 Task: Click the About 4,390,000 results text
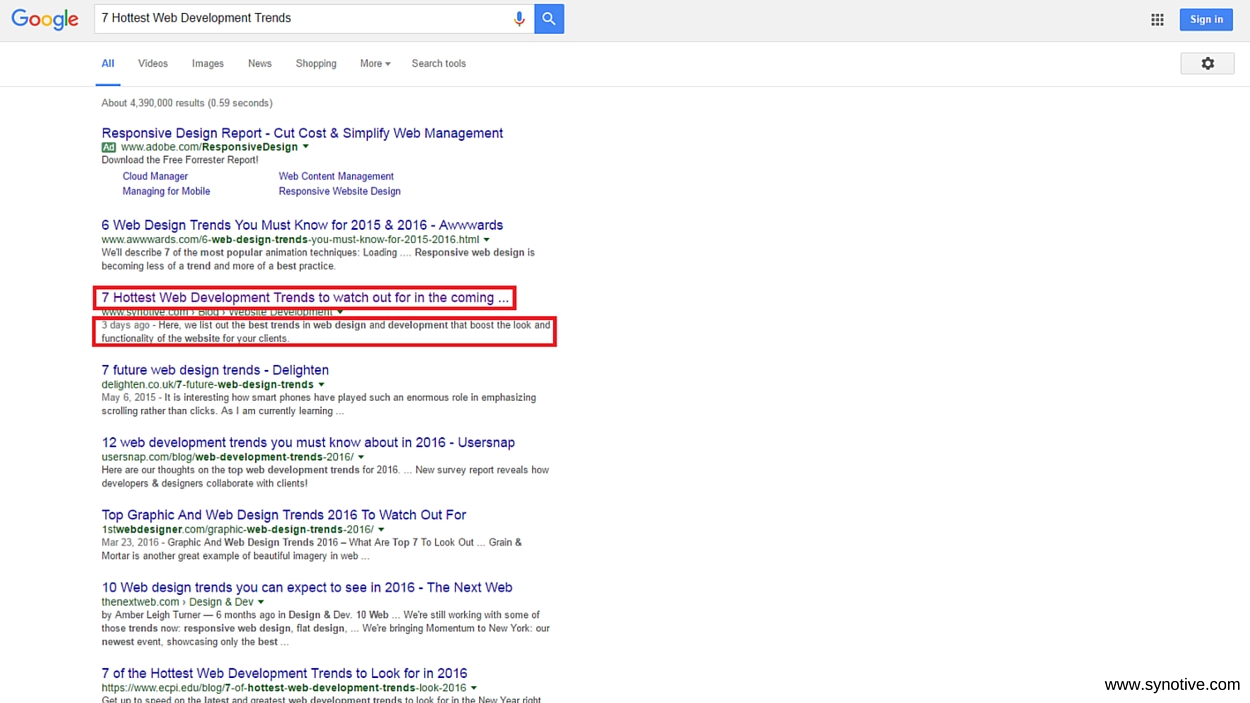[187, 103]
